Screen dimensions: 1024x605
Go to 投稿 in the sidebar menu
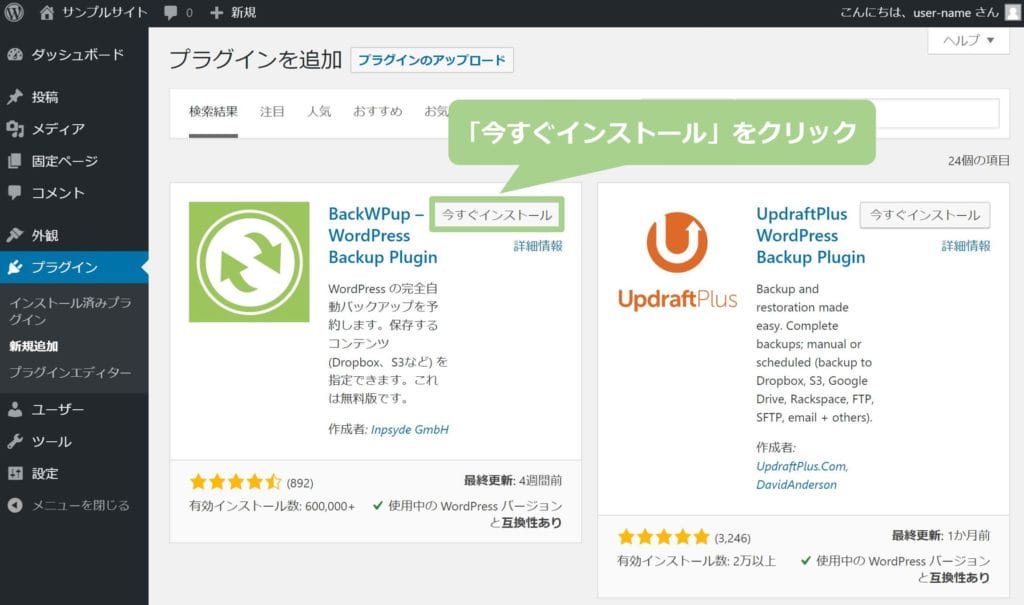click(45, 97)
